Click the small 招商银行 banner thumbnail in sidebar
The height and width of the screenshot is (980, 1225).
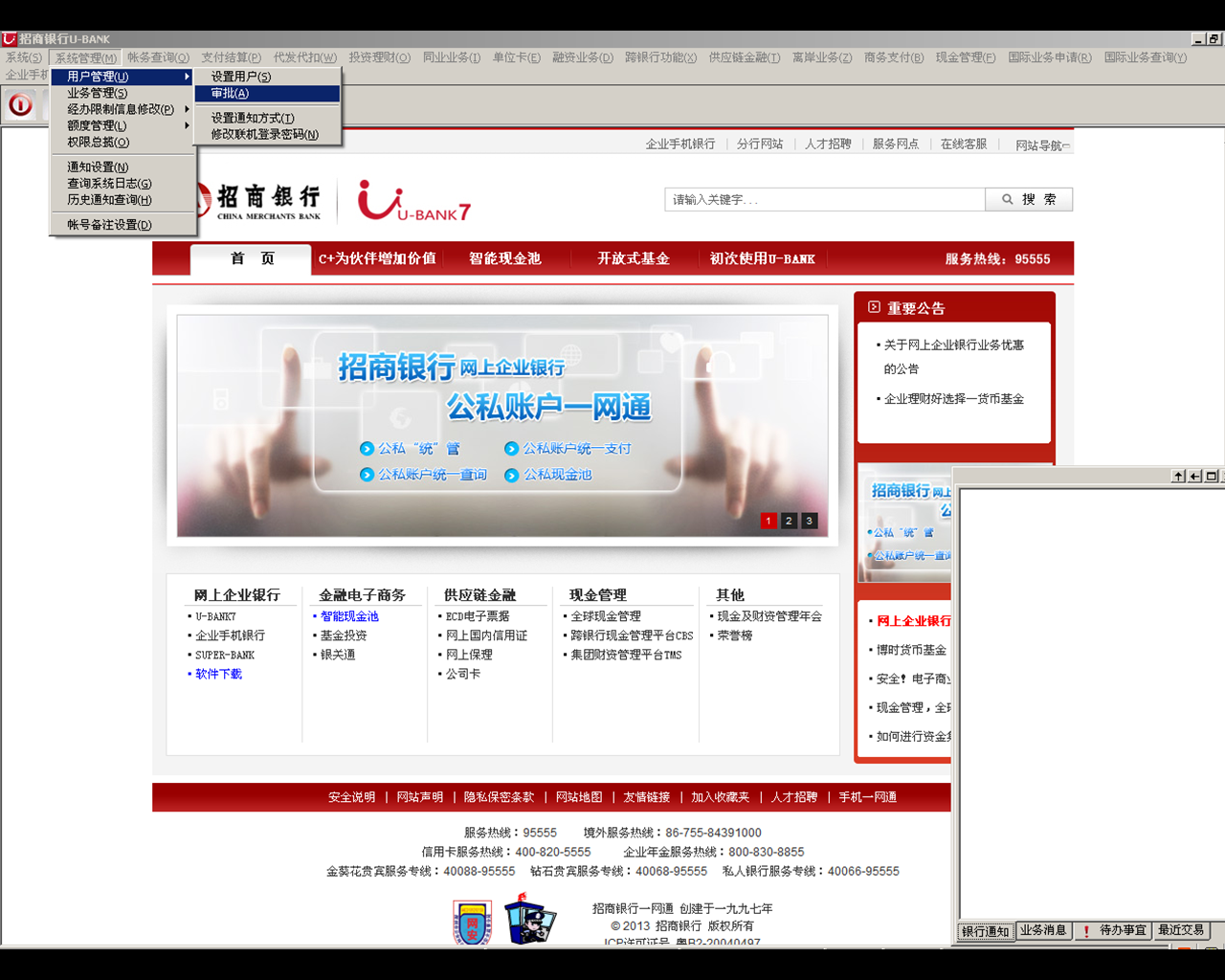coord(905,524)
